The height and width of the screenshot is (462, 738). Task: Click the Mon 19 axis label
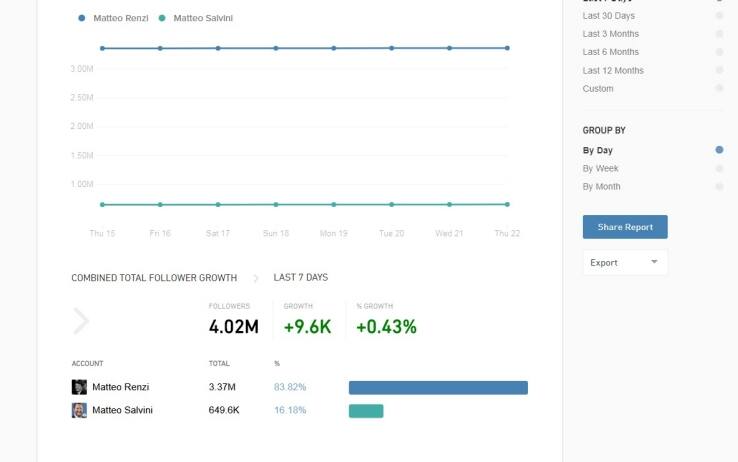tap(334, 233)
